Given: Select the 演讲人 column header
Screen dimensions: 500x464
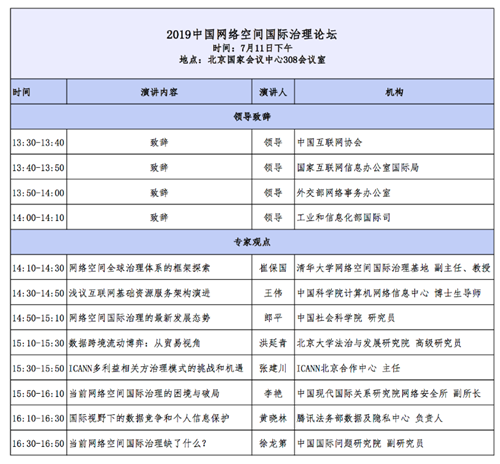Looking at the screenshot, I should [x=273, y=92].
